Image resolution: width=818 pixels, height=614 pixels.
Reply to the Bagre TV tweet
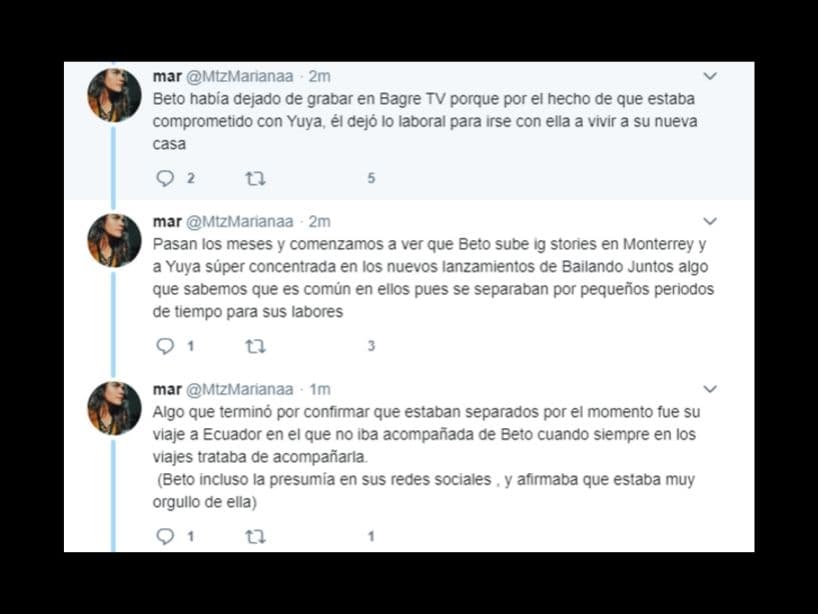point(165,178)
